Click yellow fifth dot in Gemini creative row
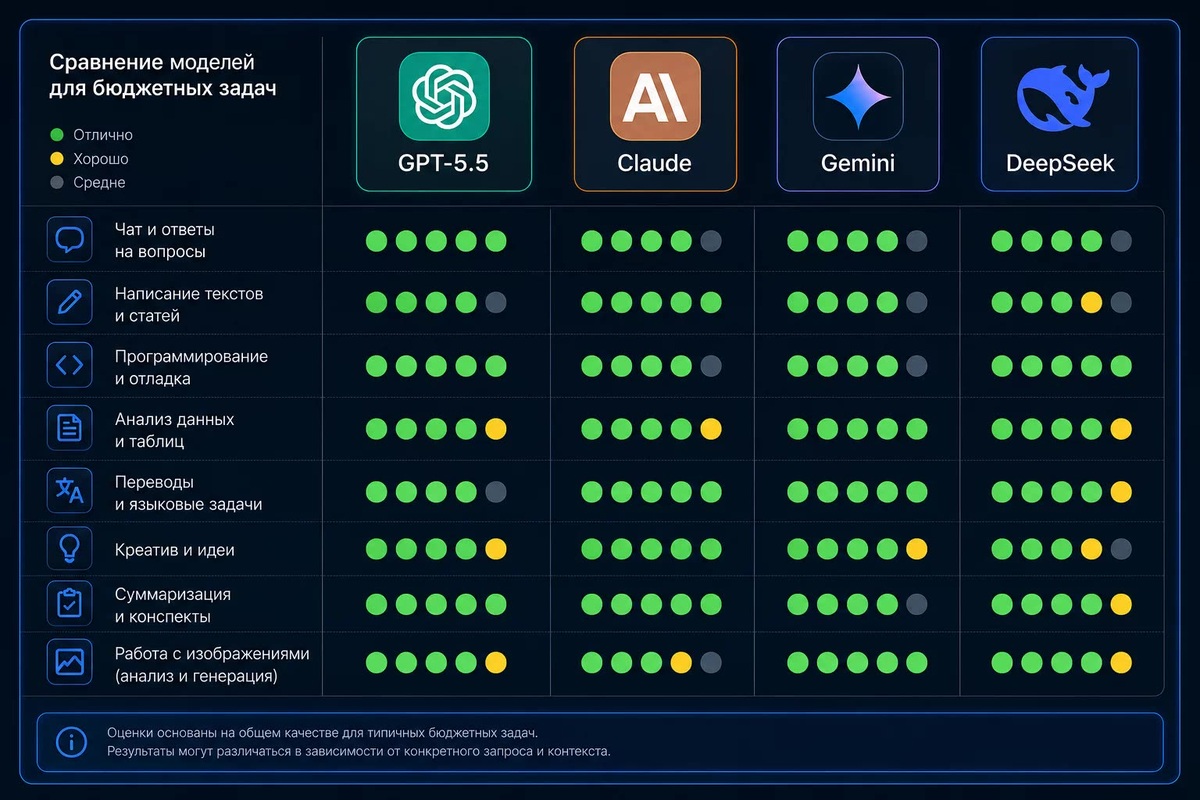Screen dimensions: 1200x800 [x=916, y=549]
